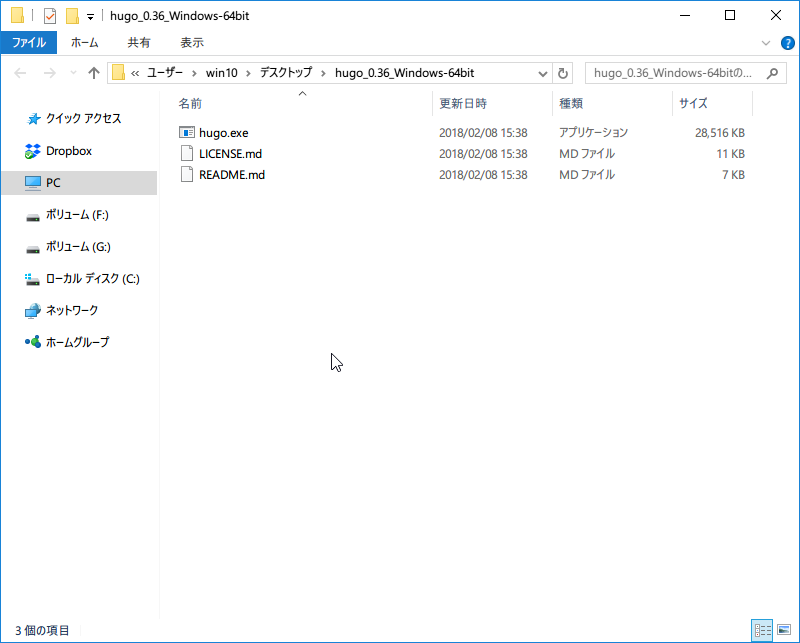Expand the hidden breadcrumb path chevrons
This screenshot has width=800, height=643.
coord(135,73)
